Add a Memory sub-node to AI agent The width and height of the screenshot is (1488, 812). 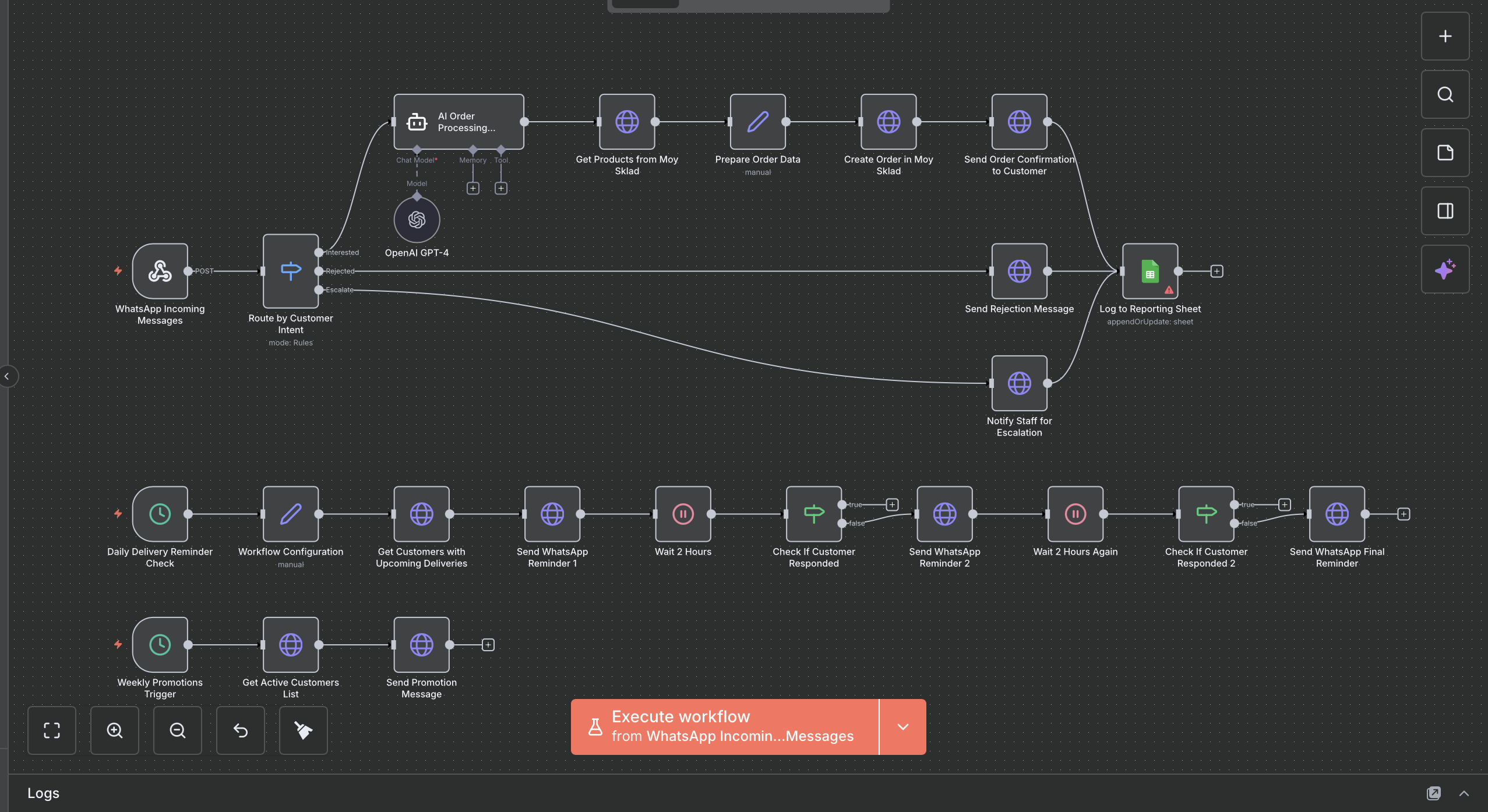(473, 188)
